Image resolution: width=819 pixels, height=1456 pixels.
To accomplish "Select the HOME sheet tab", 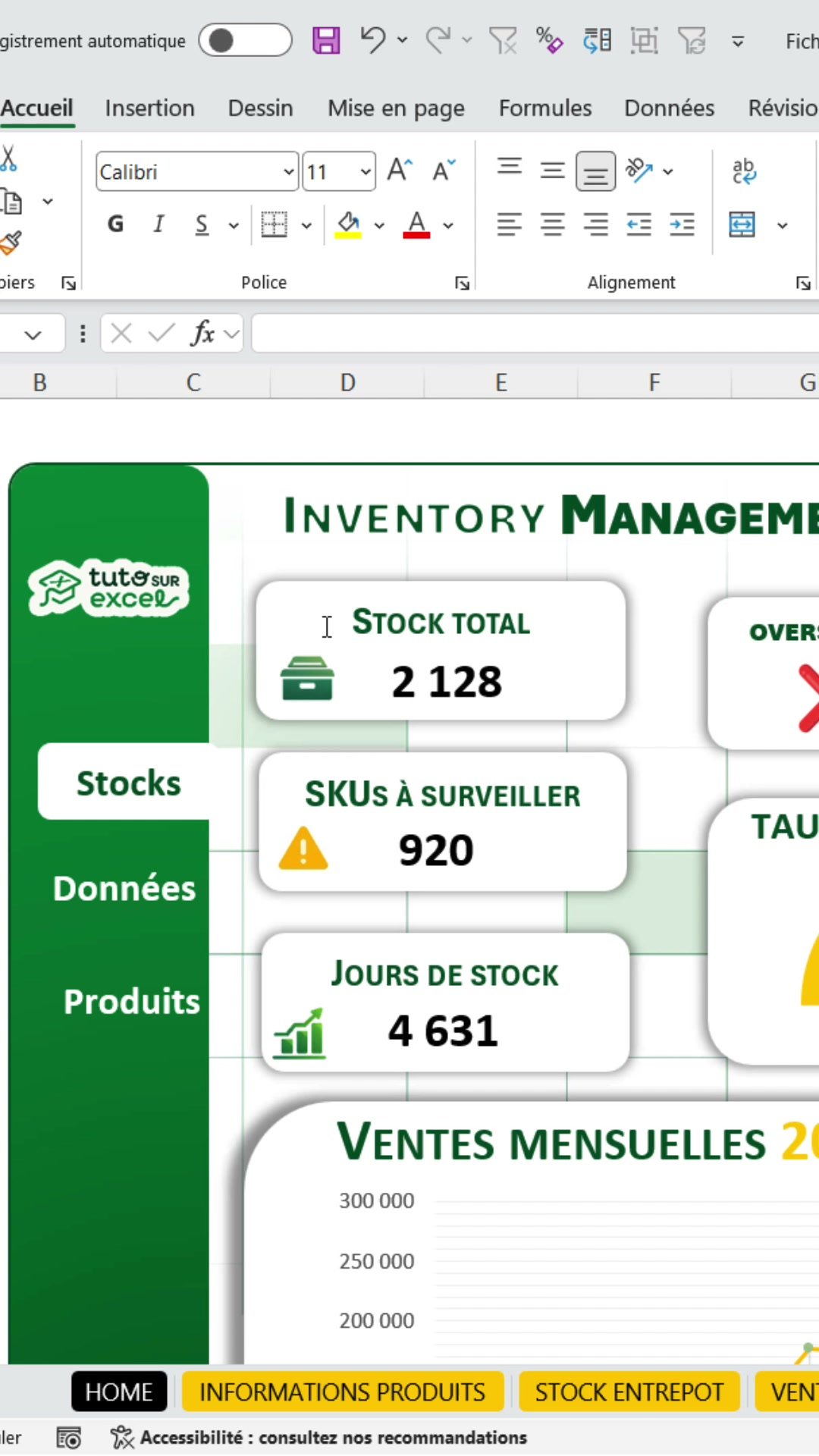I will click(x=119, y=1392).
